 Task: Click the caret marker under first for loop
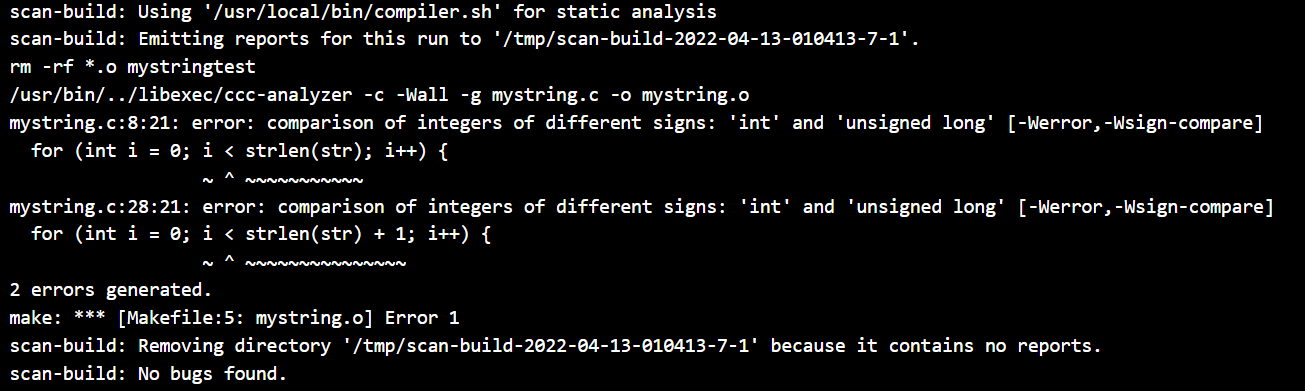(228, 181)
